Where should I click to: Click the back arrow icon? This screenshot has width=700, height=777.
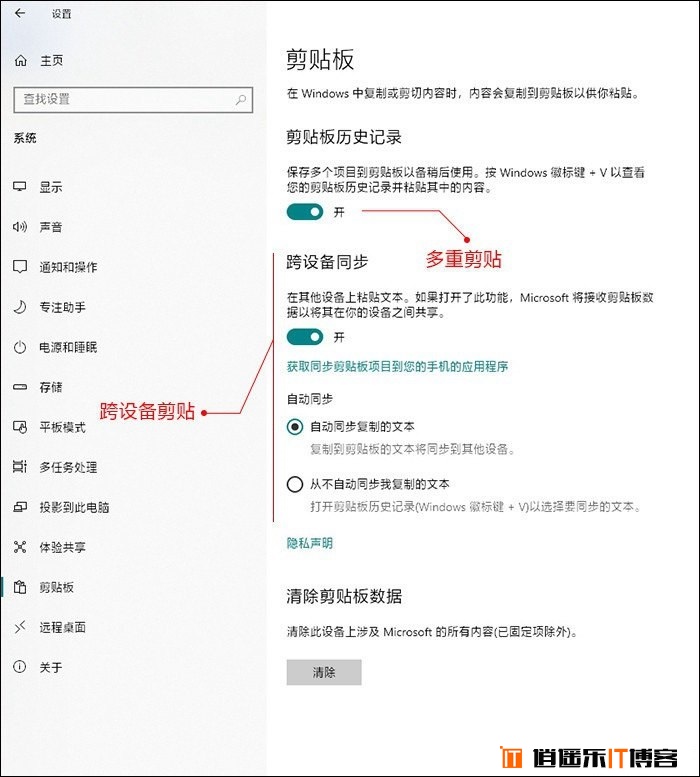click(19, 13)
